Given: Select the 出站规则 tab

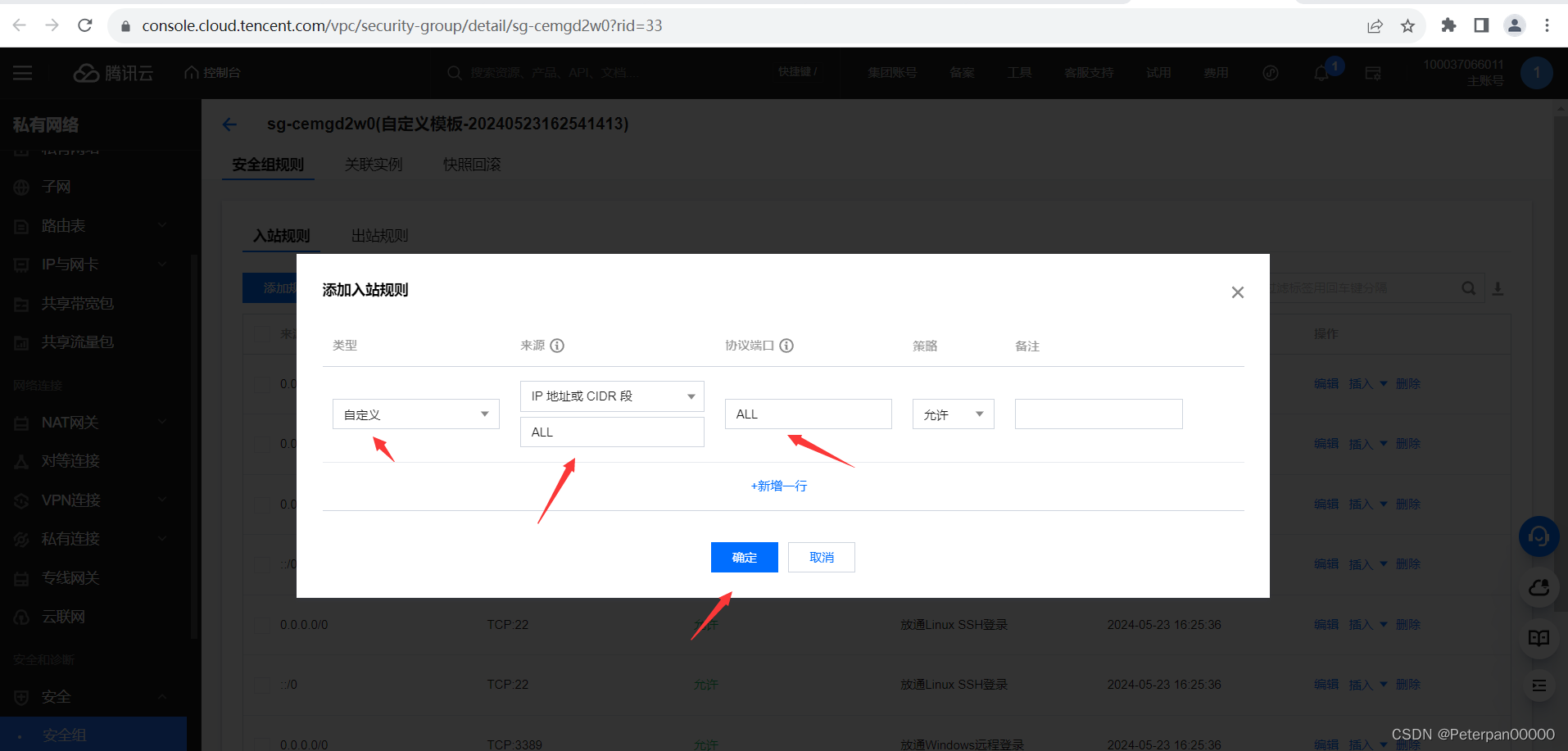Looking at the screenshot, I should click(380, 236).
